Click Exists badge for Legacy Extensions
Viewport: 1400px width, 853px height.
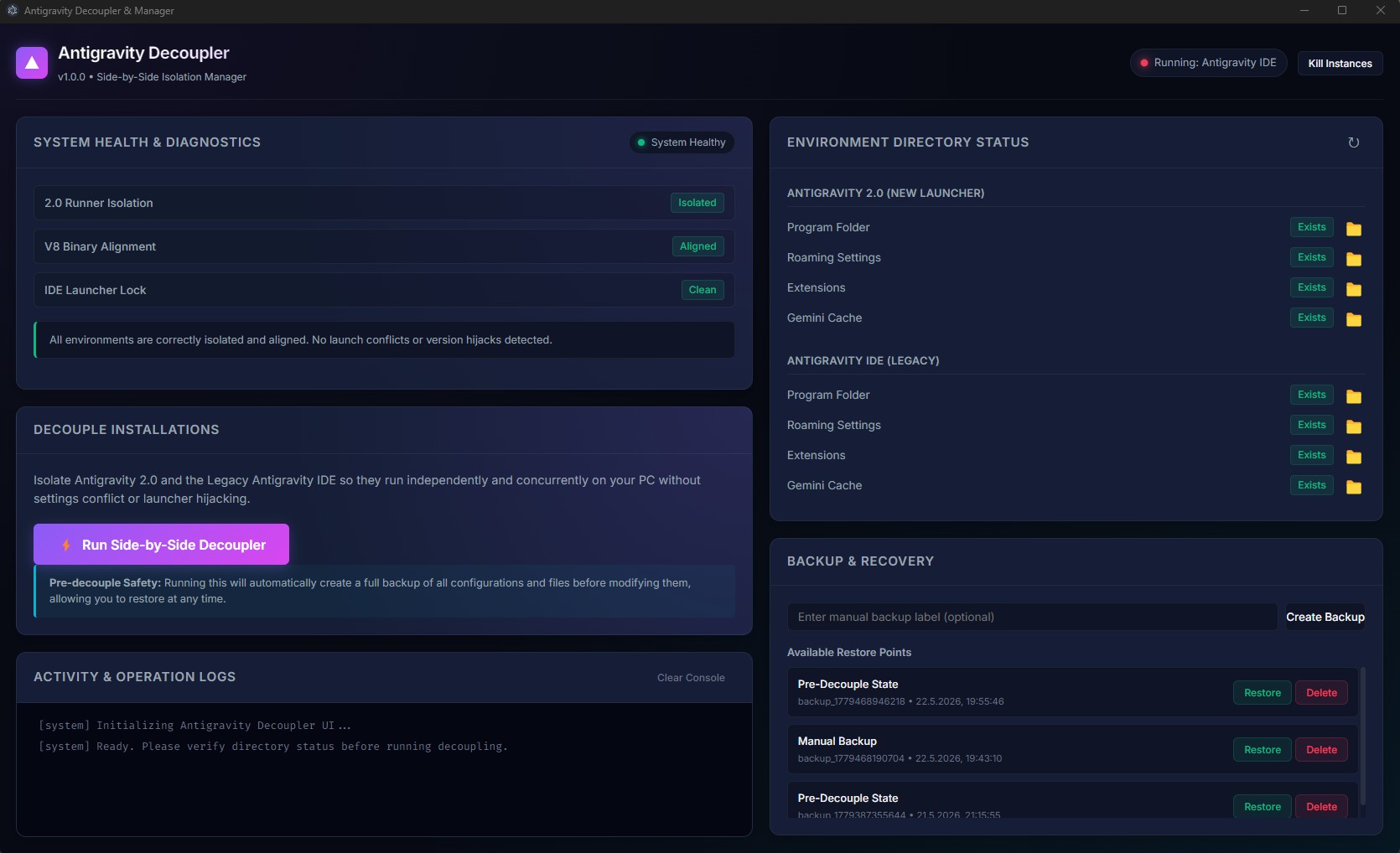tap(1311, 455)
